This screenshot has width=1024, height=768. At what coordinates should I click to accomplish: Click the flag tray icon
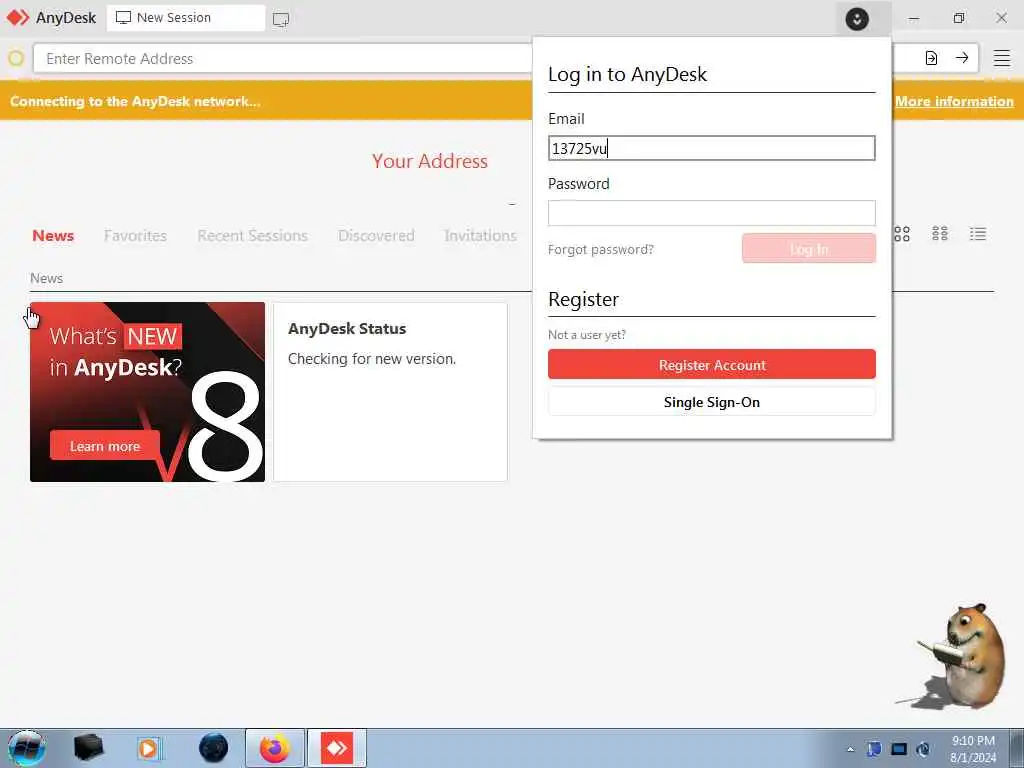coord(874,749)
